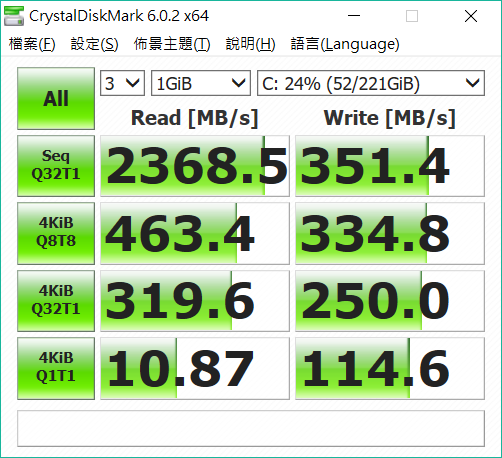Viewport: 502px width, 458px height.
Task: Open the 設定(S) menu
Action: pos(94,44)
